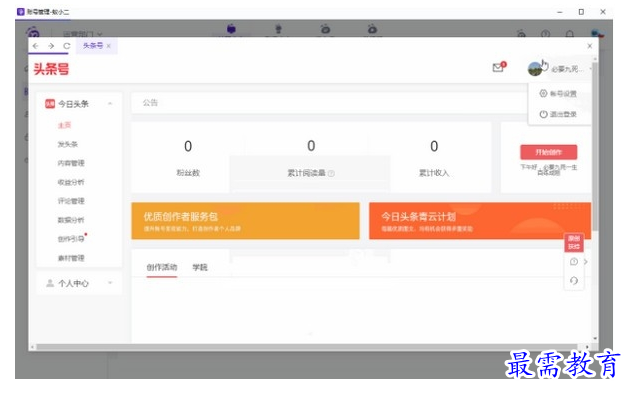Screen dimensions: 629x396
Task: Click the gear icon beside 账号设置
Action: point(543,93)
